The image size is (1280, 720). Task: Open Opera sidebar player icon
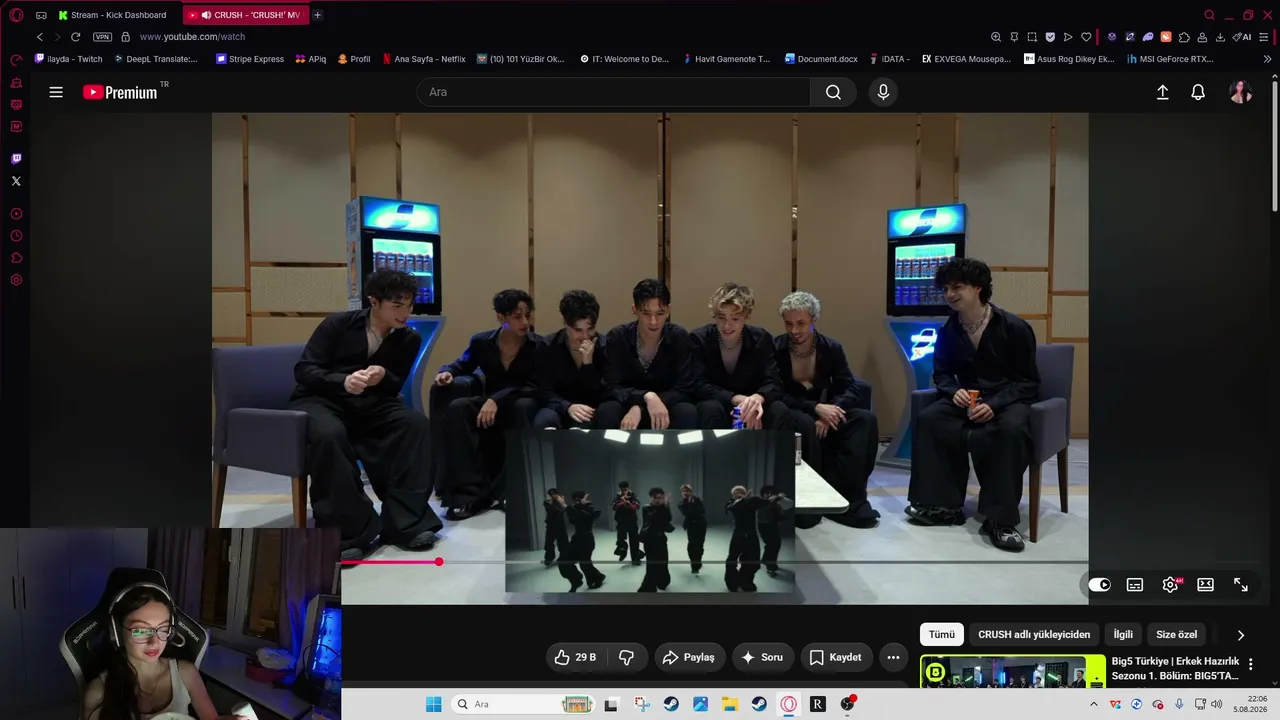click(16, 214)
